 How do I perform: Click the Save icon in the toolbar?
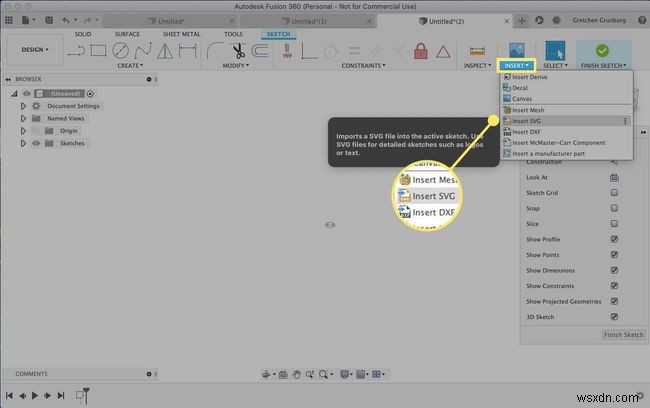pyautogui.click(x=49, y=20)
